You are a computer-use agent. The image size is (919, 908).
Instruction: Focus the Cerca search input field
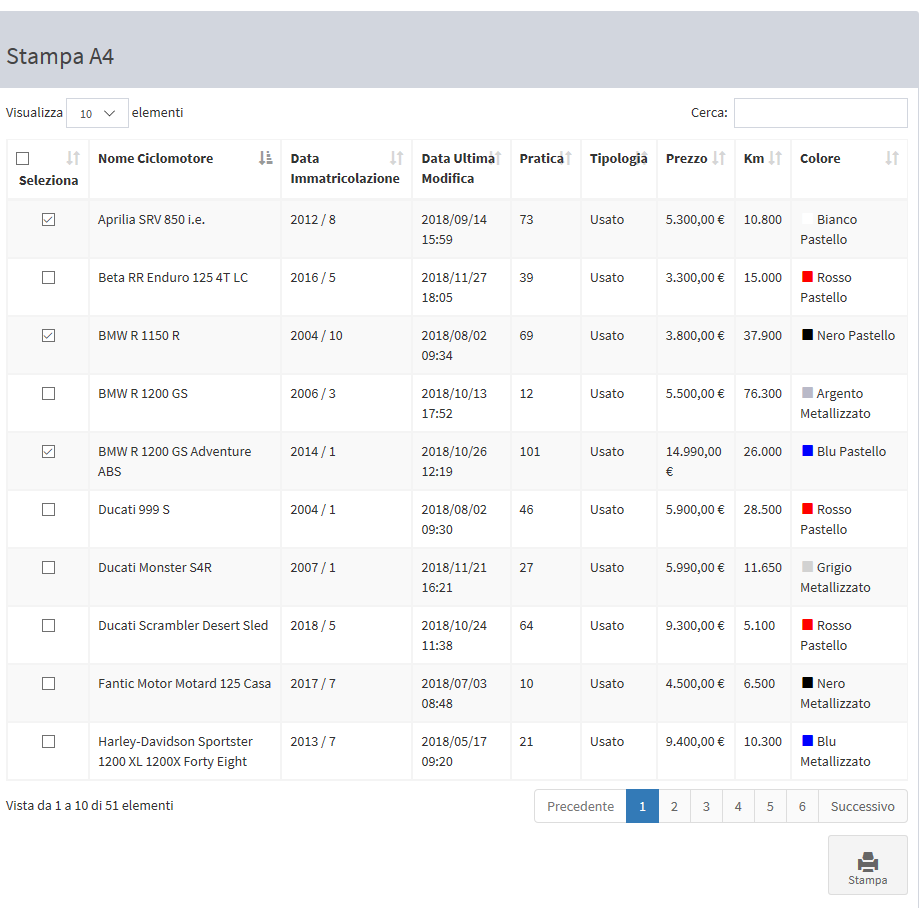[x=820, y=113]
